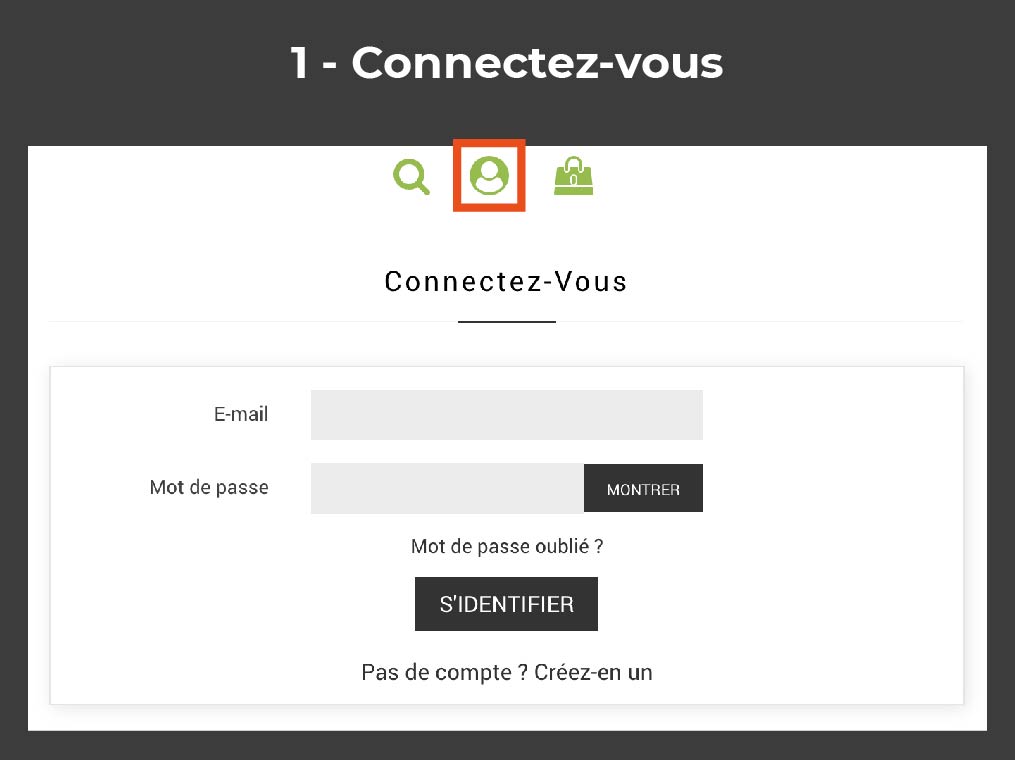Click the digit 1 in banner title
1015x760 pixels.
(x=299, y=63)
